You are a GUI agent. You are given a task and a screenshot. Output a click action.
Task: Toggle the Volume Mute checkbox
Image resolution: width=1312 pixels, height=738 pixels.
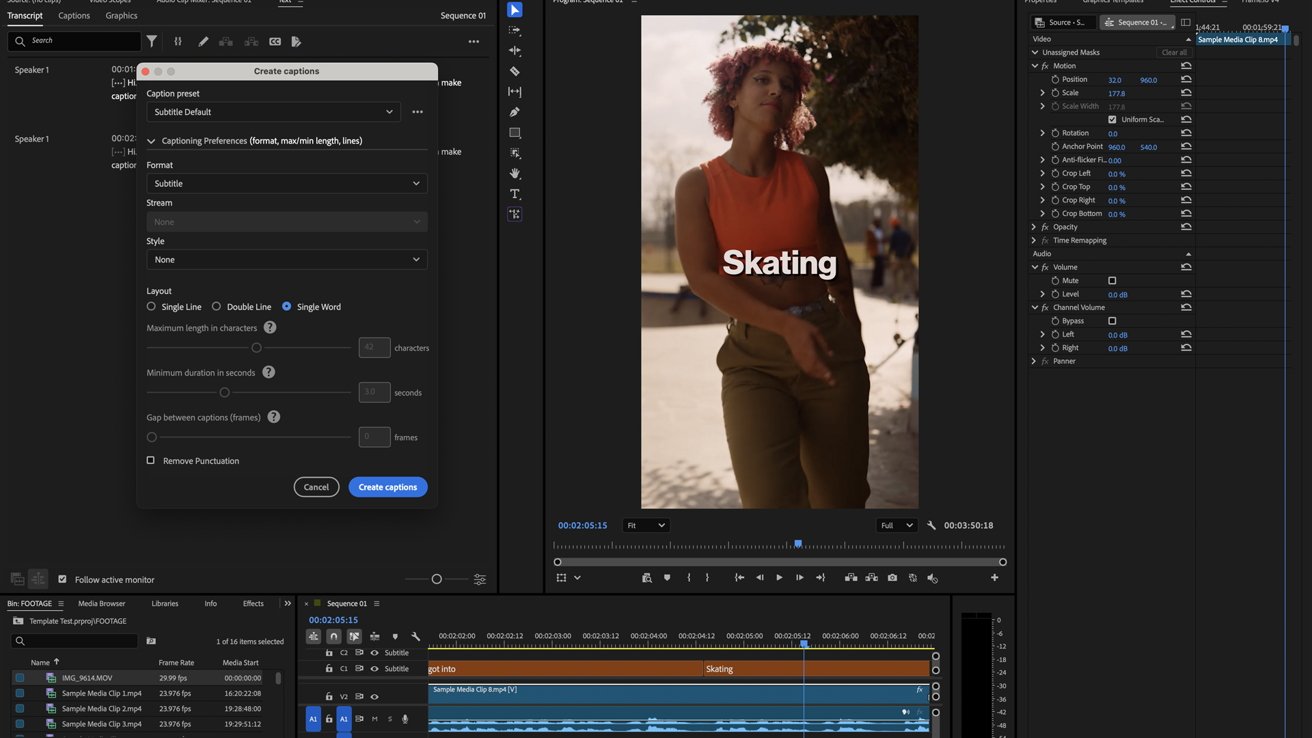click(x=1112, y=281)
